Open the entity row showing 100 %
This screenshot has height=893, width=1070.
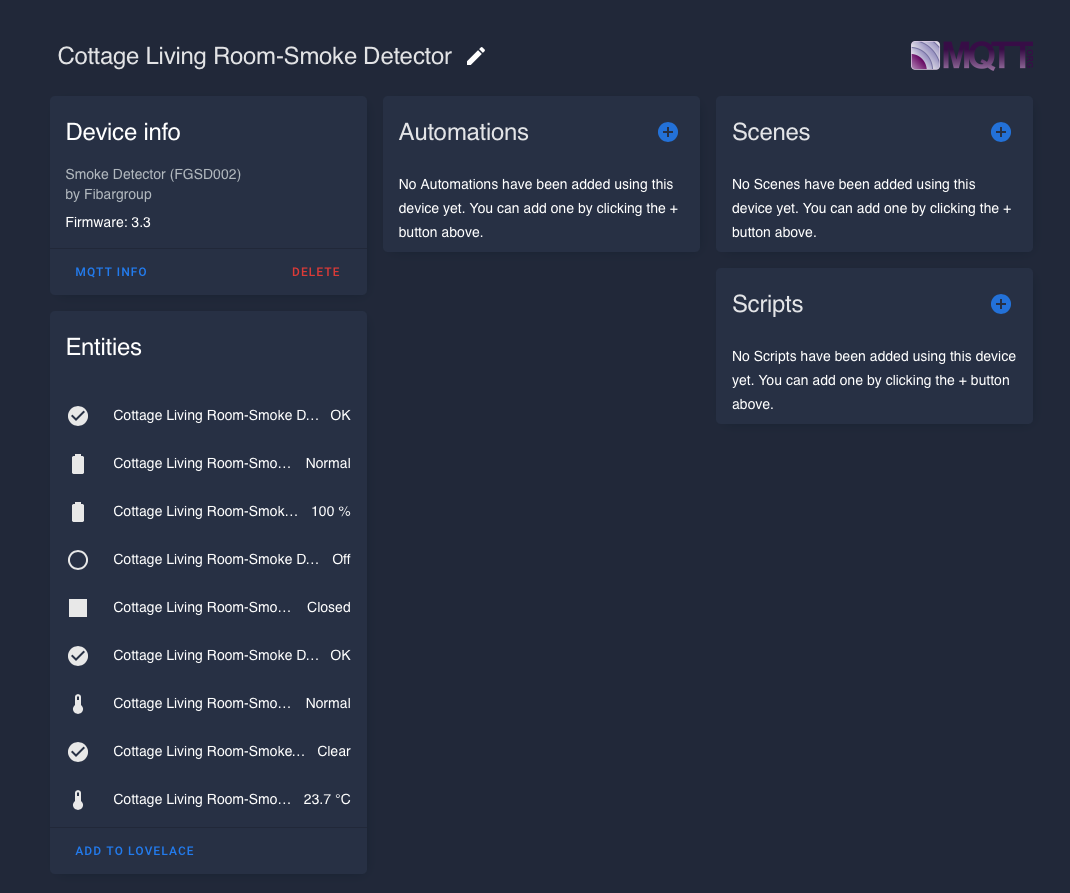pos(215,512)
